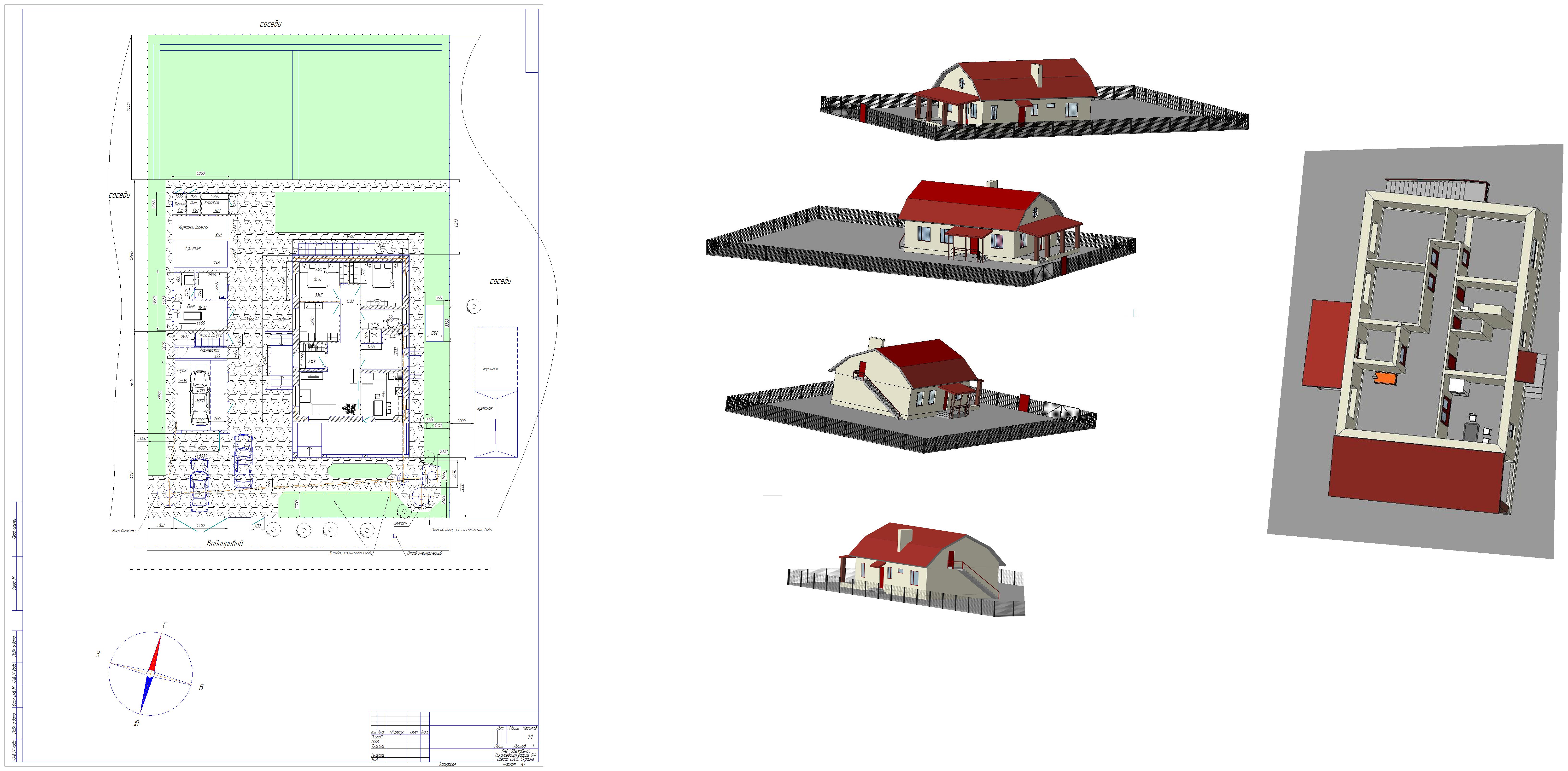
Task: Click the "Разраб." row label
Action: point(377,737)
